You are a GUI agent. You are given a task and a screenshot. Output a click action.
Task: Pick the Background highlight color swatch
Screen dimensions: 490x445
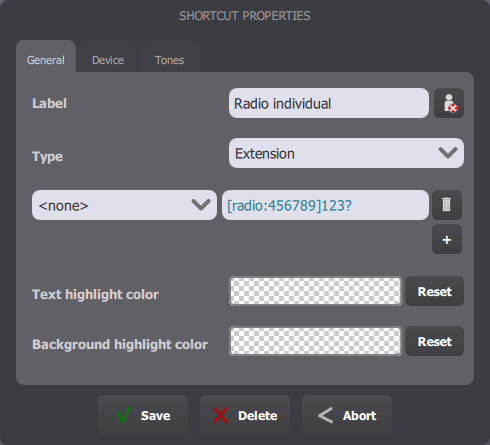click(315, 341)
